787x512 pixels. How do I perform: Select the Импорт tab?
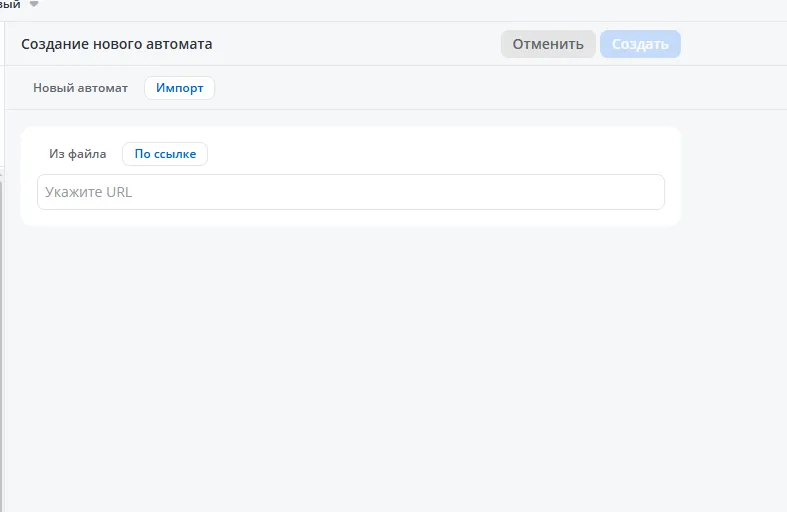click(x=179, y=88)
